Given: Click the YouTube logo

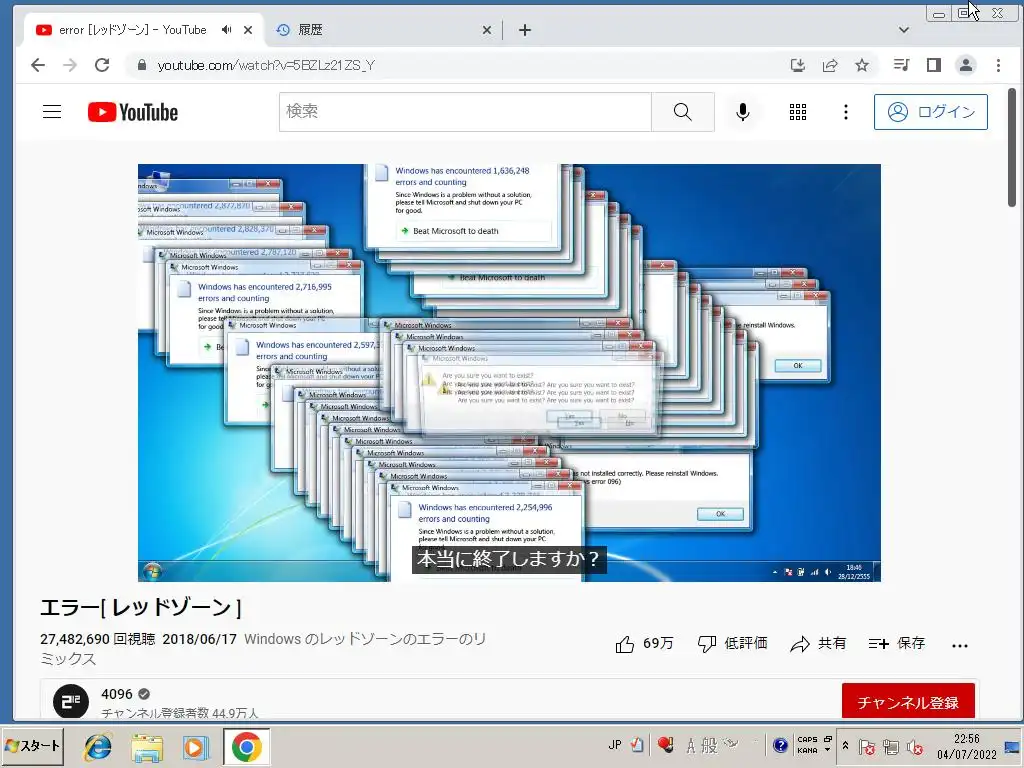Looking at the screenshot, I should pyautogui.click(x=133, y=112).
